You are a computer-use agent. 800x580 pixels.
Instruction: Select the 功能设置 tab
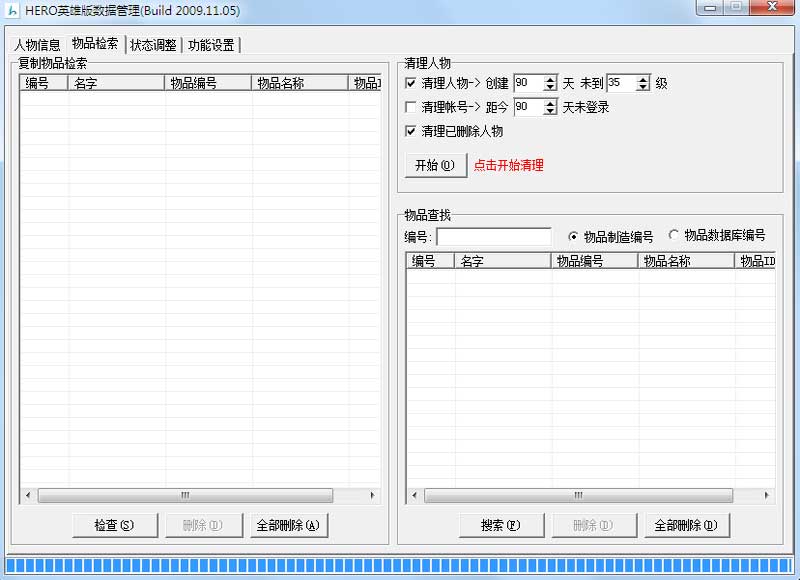tap(210, 45)
